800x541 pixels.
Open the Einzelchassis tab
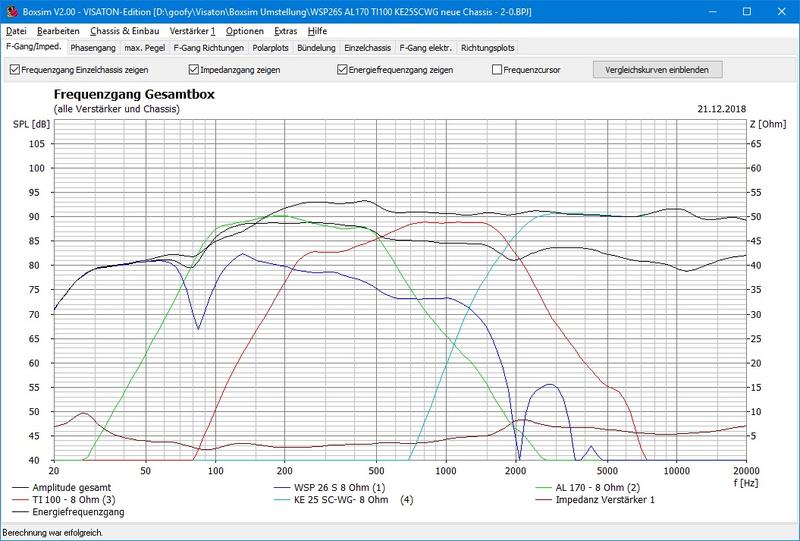pyautogui.click(x=368, y=47)
